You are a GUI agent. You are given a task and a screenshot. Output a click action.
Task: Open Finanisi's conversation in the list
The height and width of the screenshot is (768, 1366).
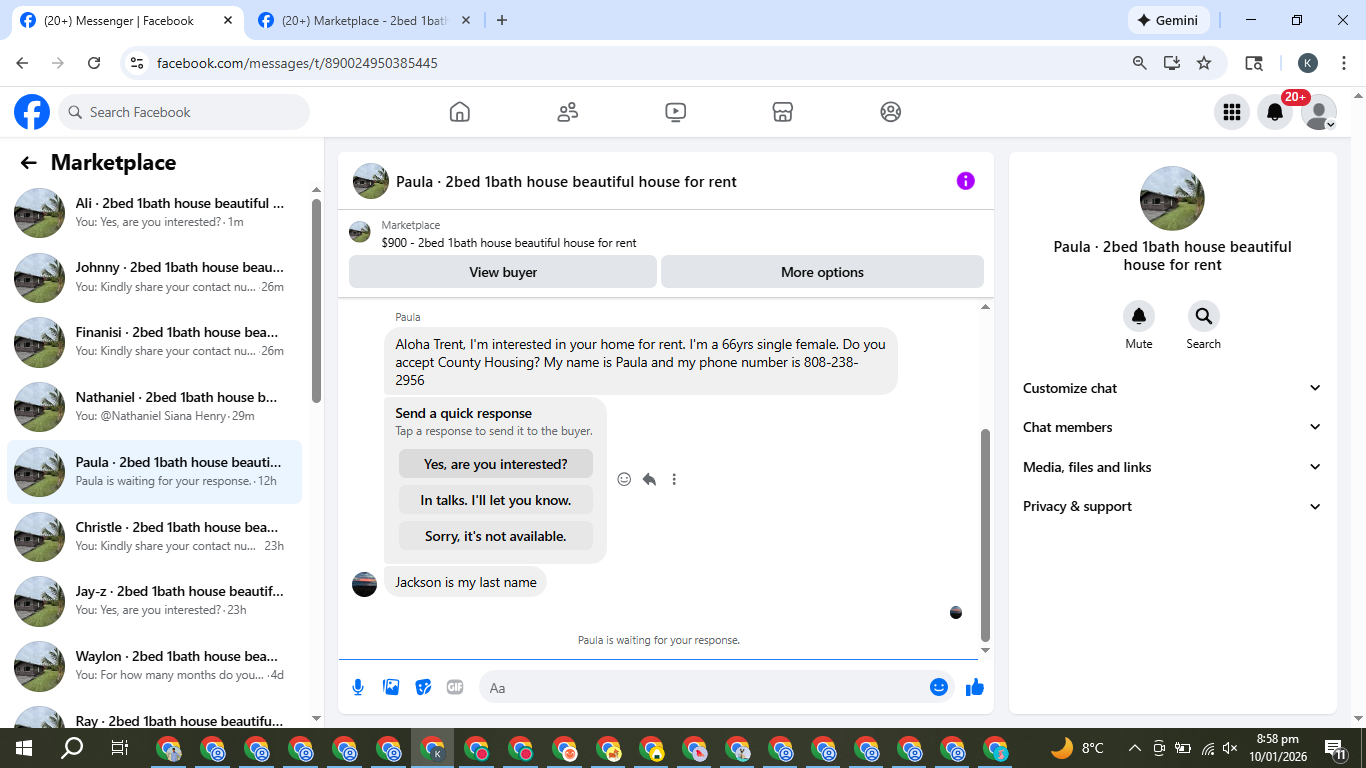155,342
